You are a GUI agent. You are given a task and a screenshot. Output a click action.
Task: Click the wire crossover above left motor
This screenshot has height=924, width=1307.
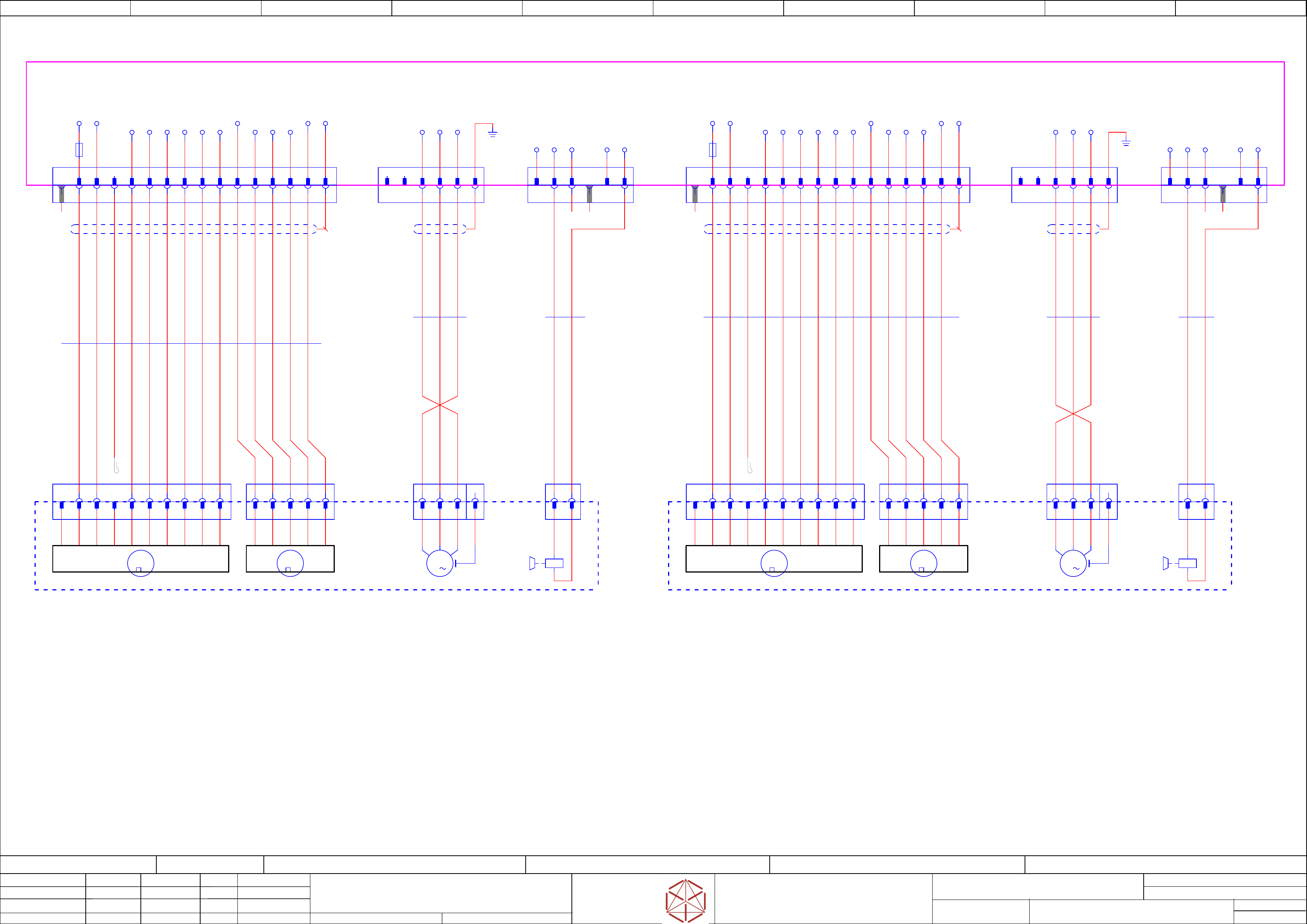pos(440,405)
